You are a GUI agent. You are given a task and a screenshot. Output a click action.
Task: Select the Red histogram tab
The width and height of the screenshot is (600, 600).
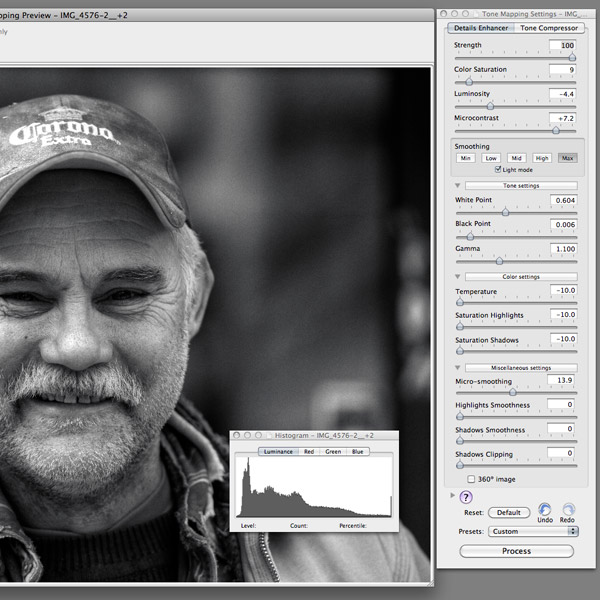point(309,452)
